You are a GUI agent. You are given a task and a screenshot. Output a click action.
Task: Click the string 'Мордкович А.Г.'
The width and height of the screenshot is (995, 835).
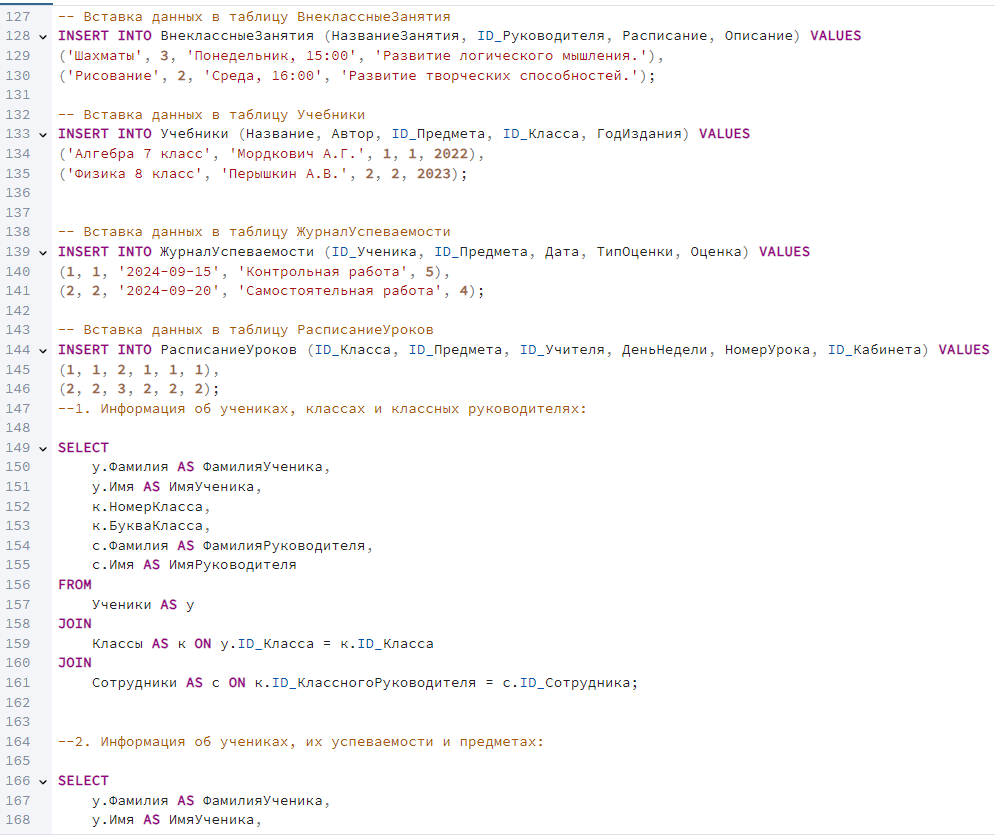click(x=297, y=154)
